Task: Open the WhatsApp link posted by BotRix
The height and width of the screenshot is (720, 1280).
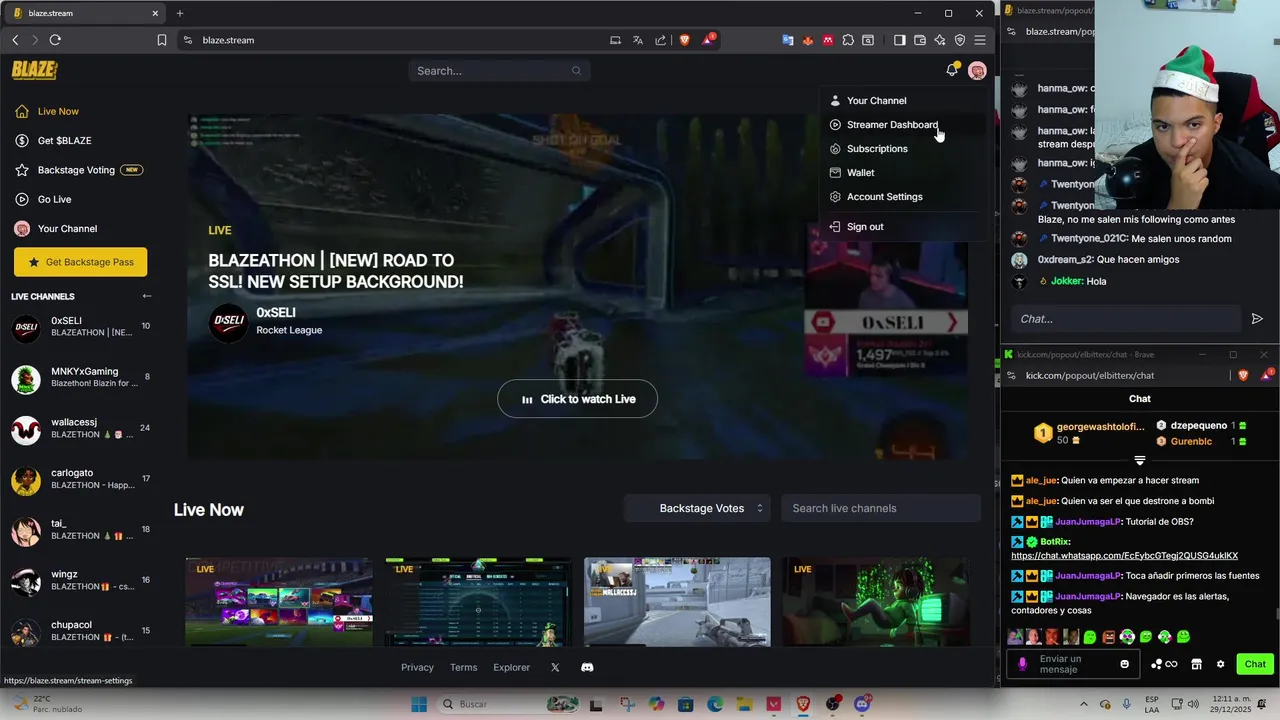Action: (1124, 556)
